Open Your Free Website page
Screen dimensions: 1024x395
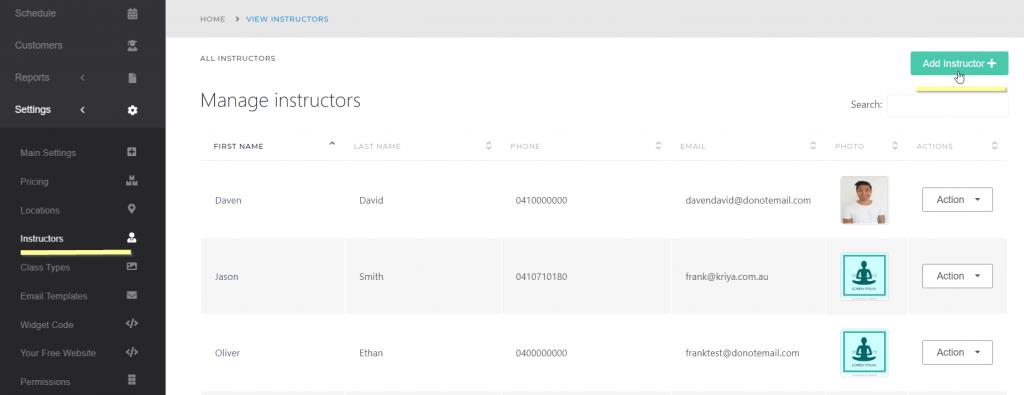[58, 353]
